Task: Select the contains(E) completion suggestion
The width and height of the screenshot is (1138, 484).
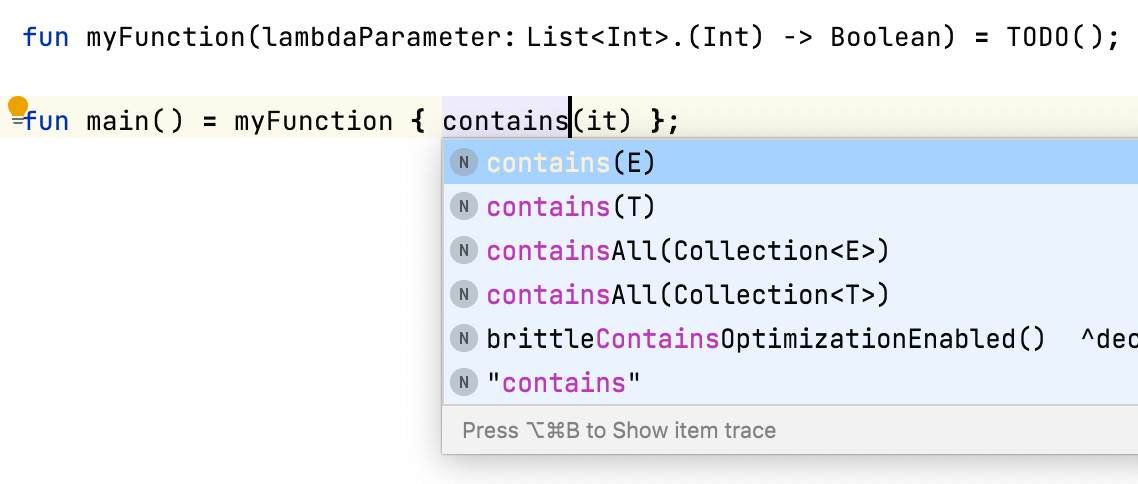Action: [x=571, y=163]
